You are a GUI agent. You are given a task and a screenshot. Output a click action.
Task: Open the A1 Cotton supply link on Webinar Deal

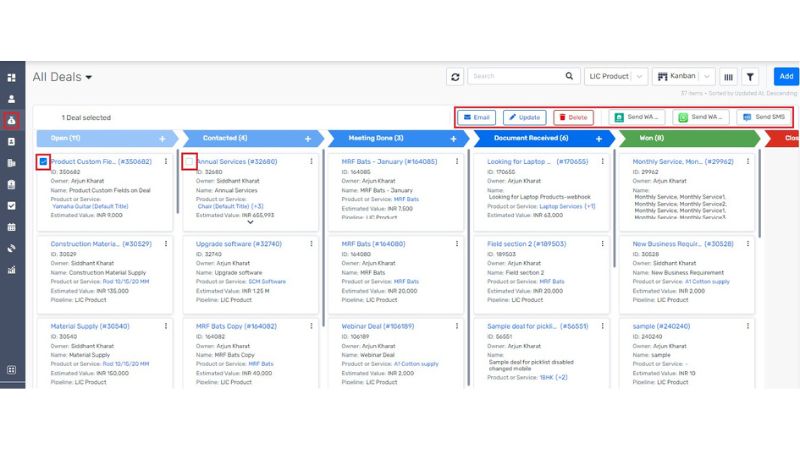coord(416,364)
